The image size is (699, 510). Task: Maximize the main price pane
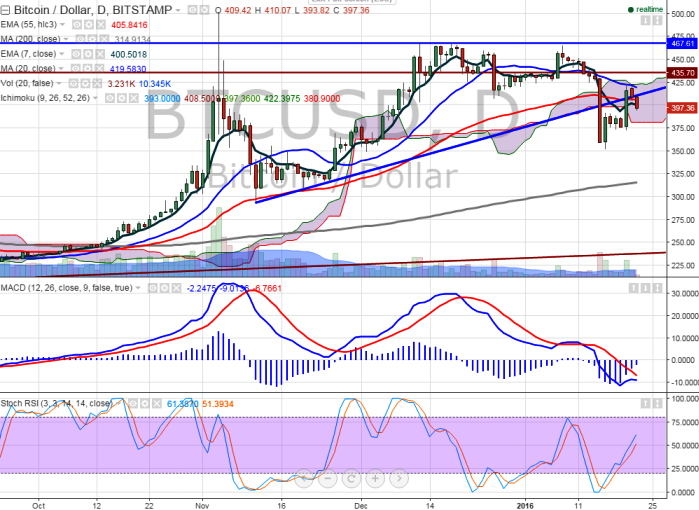coord(657,21)
